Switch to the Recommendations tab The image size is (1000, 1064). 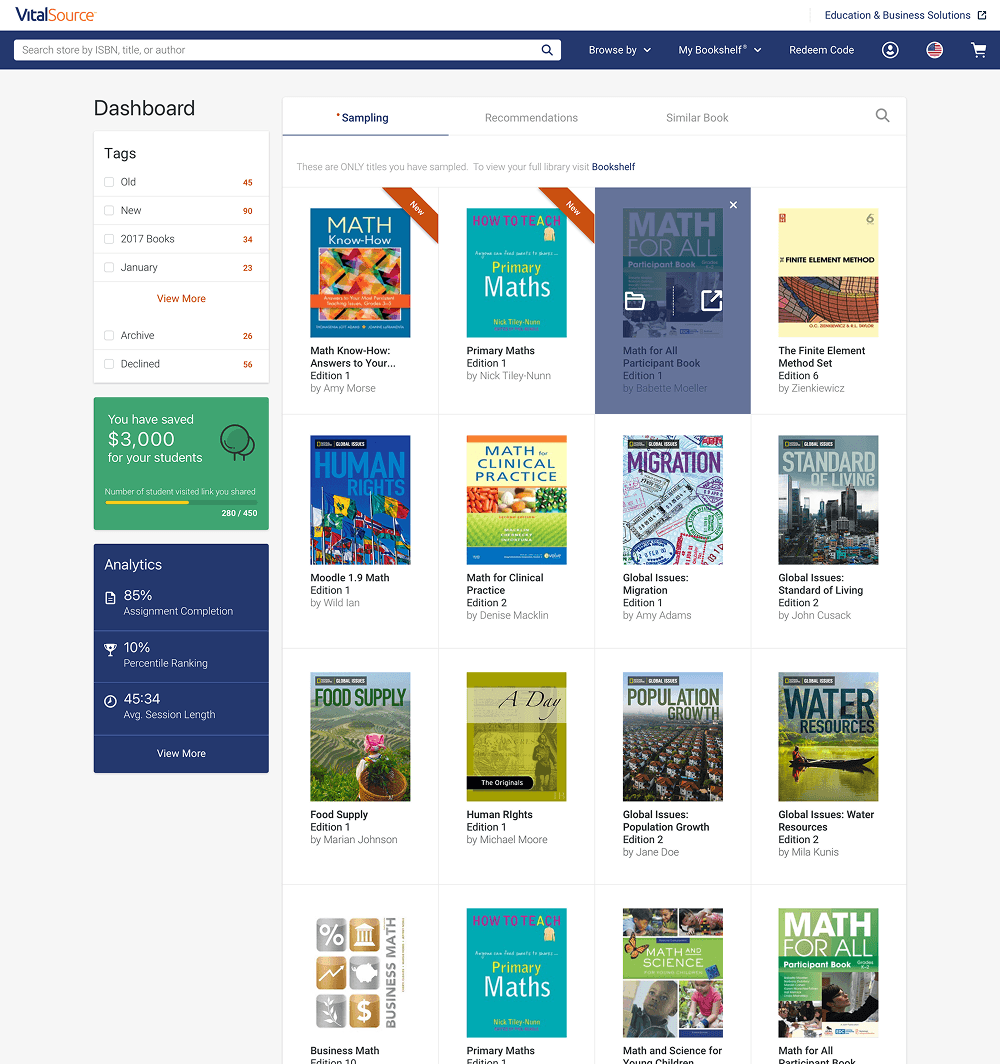[531, 118]
